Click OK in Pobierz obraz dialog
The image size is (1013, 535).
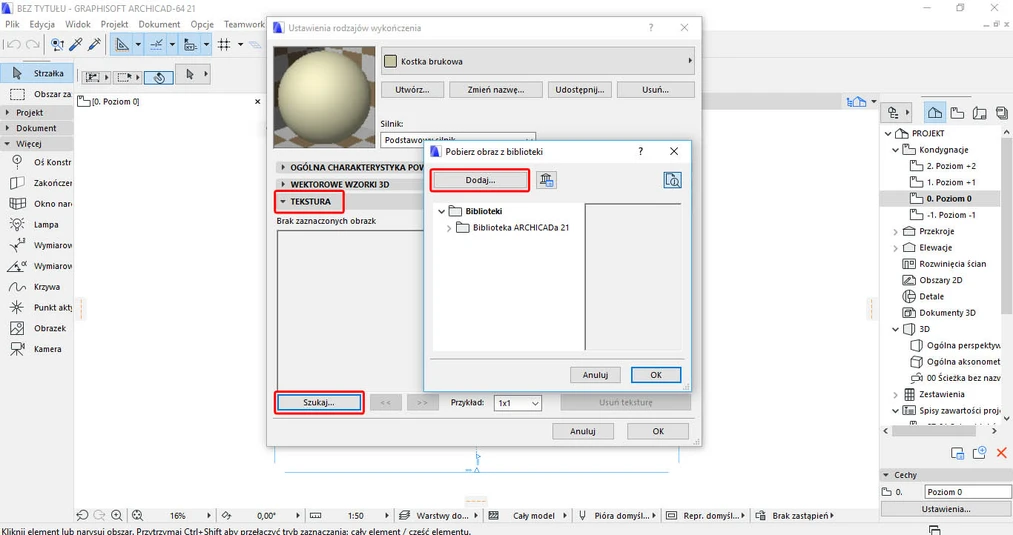(656, 375)
